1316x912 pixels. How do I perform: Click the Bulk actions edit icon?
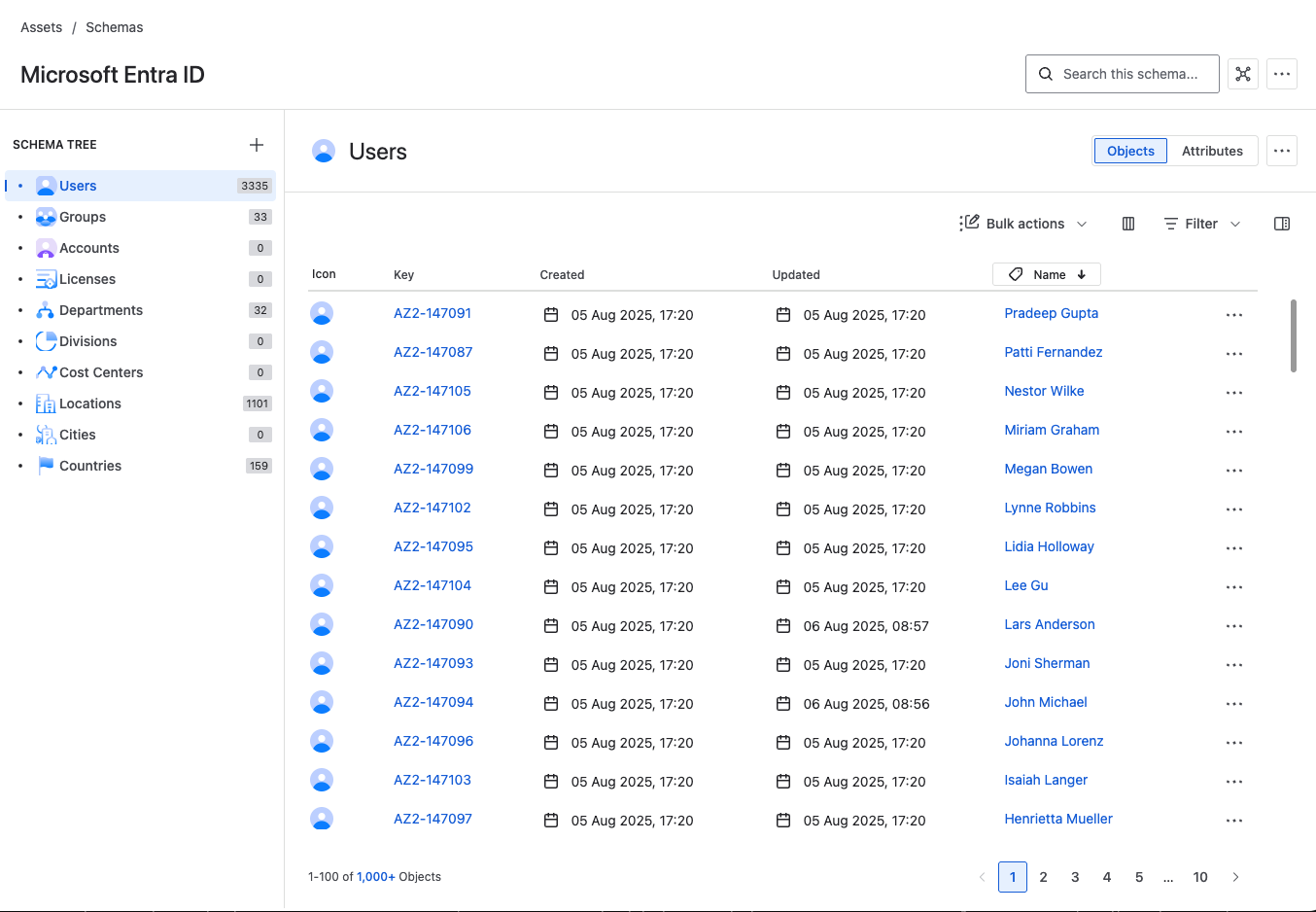point(969,223)
